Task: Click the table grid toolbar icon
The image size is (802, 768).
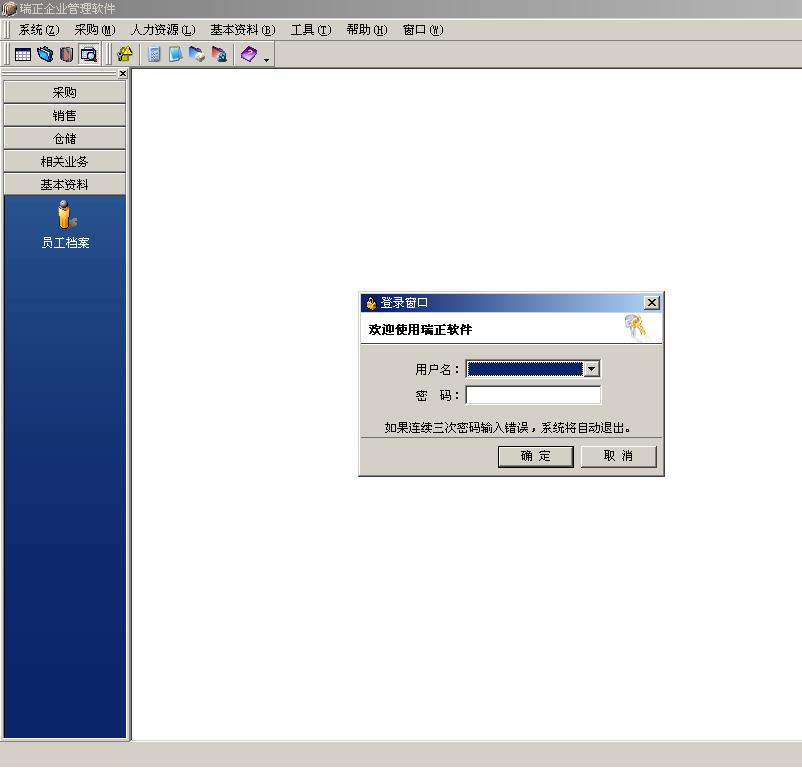Action: (23, 54)
